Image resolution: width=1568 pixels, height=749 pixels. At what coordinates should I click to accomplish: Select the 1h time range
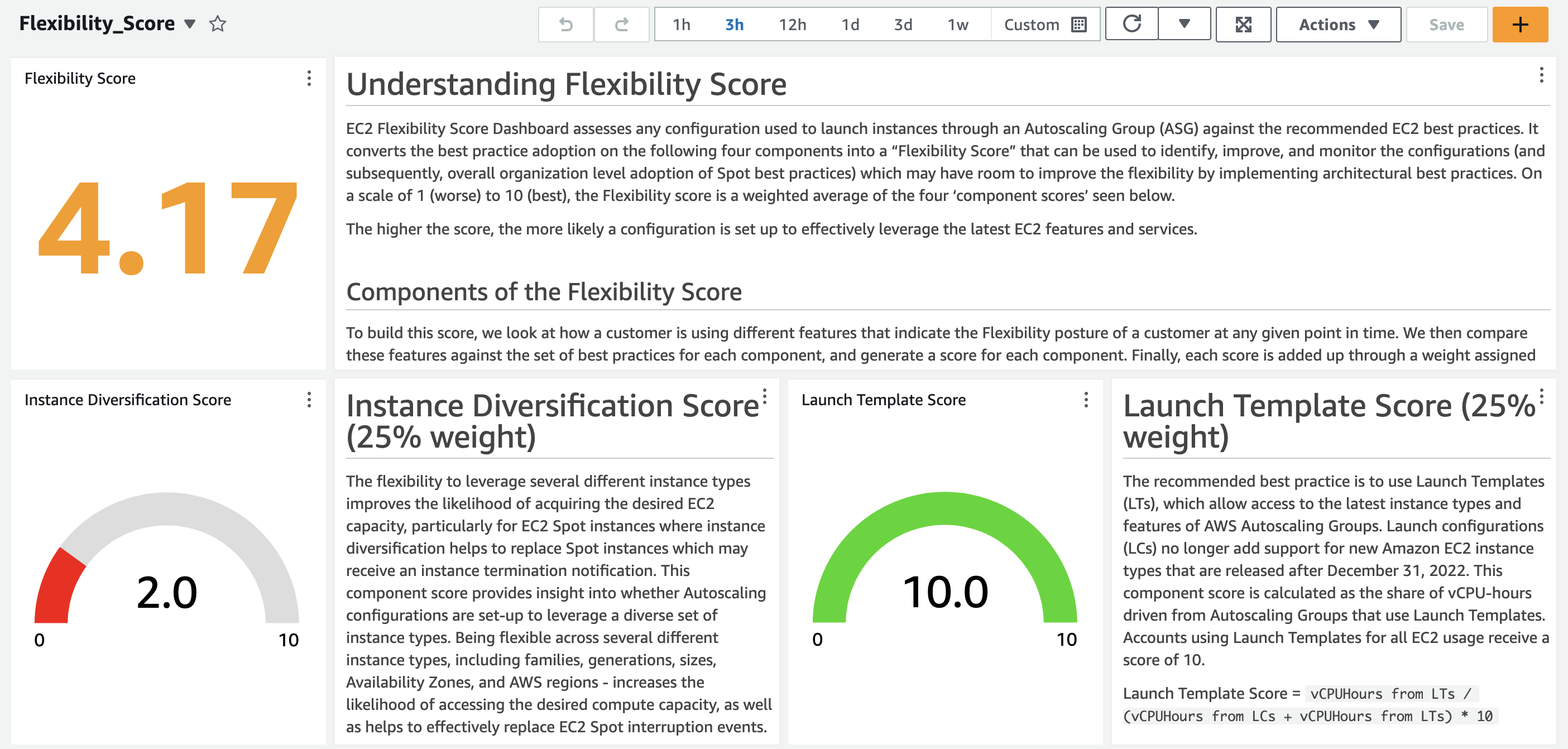pos(681,25)
